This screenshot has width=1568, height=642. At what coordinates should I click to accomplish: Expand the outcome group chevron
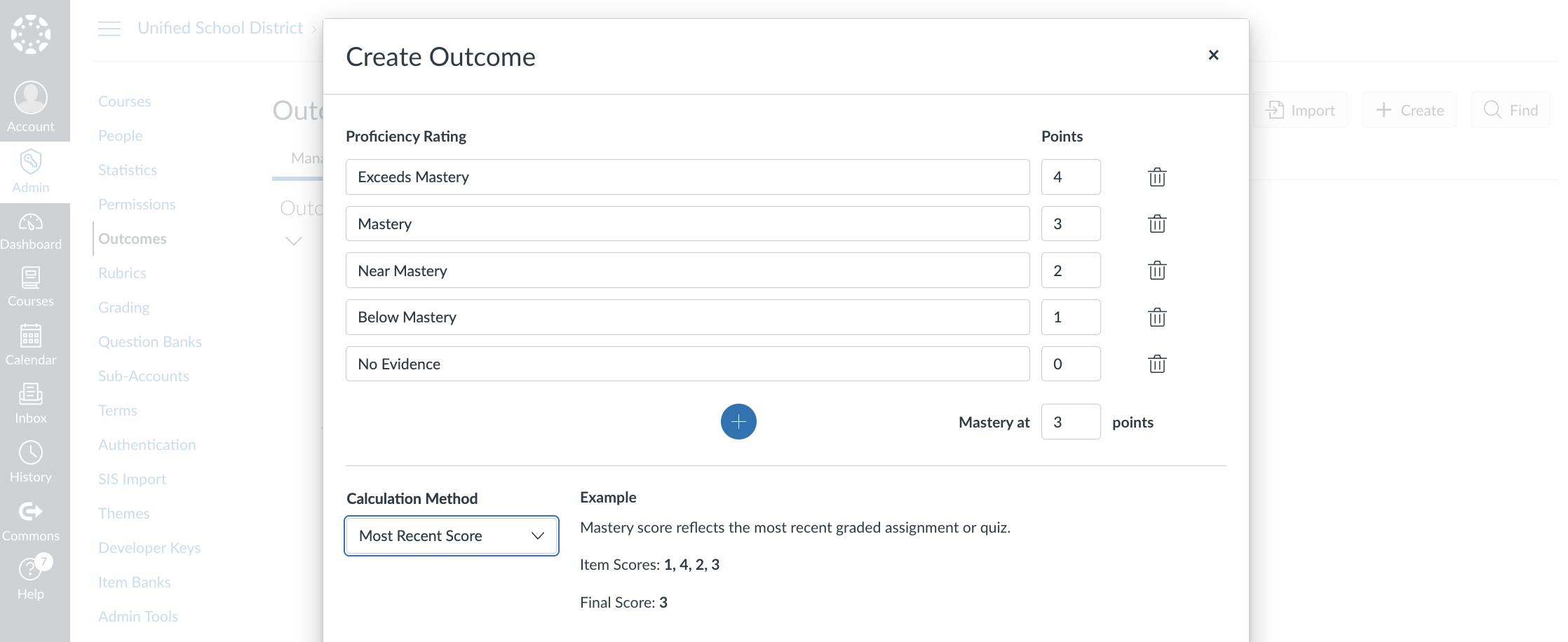pos(294,241)
